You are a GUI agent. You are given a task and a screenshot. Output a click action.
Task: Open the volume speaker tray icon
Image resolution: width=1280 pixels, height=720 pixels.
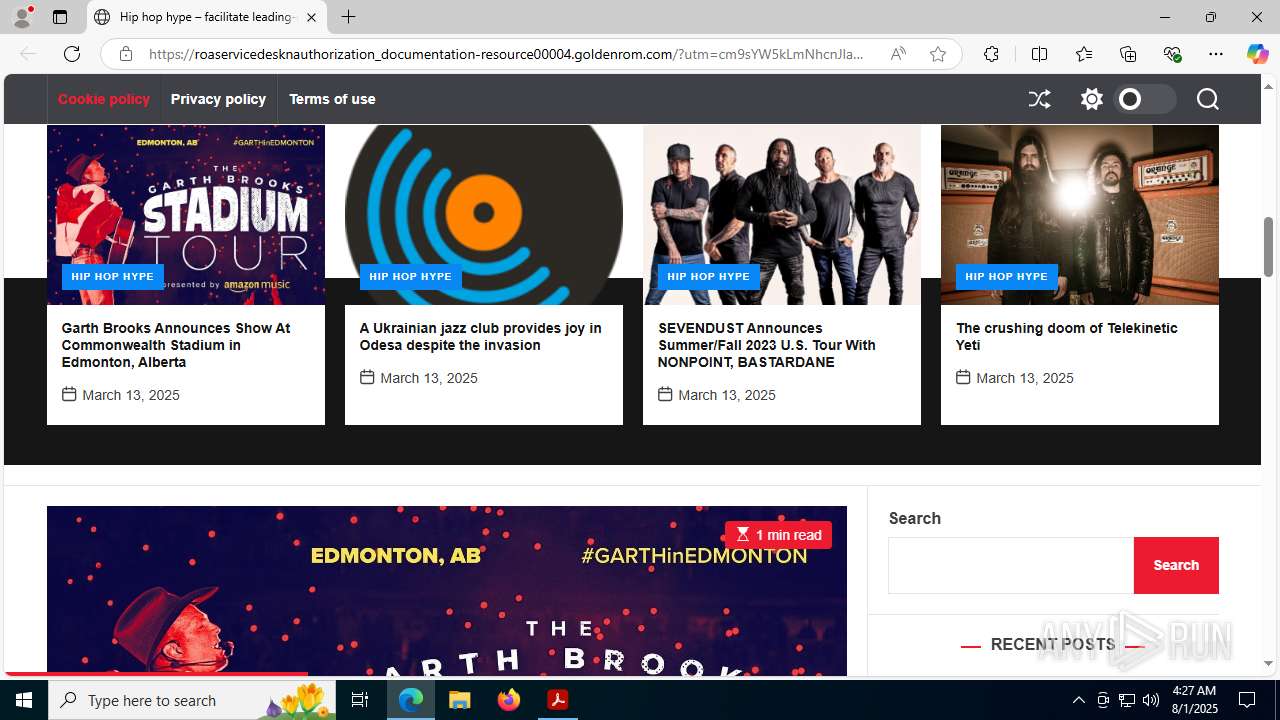pyautogui.click(x=1151, y=700)
